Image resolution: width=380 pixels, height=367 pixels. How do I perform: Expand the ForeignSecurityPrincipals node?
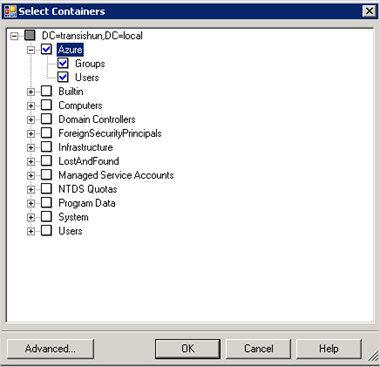click(x=31, y=134)
